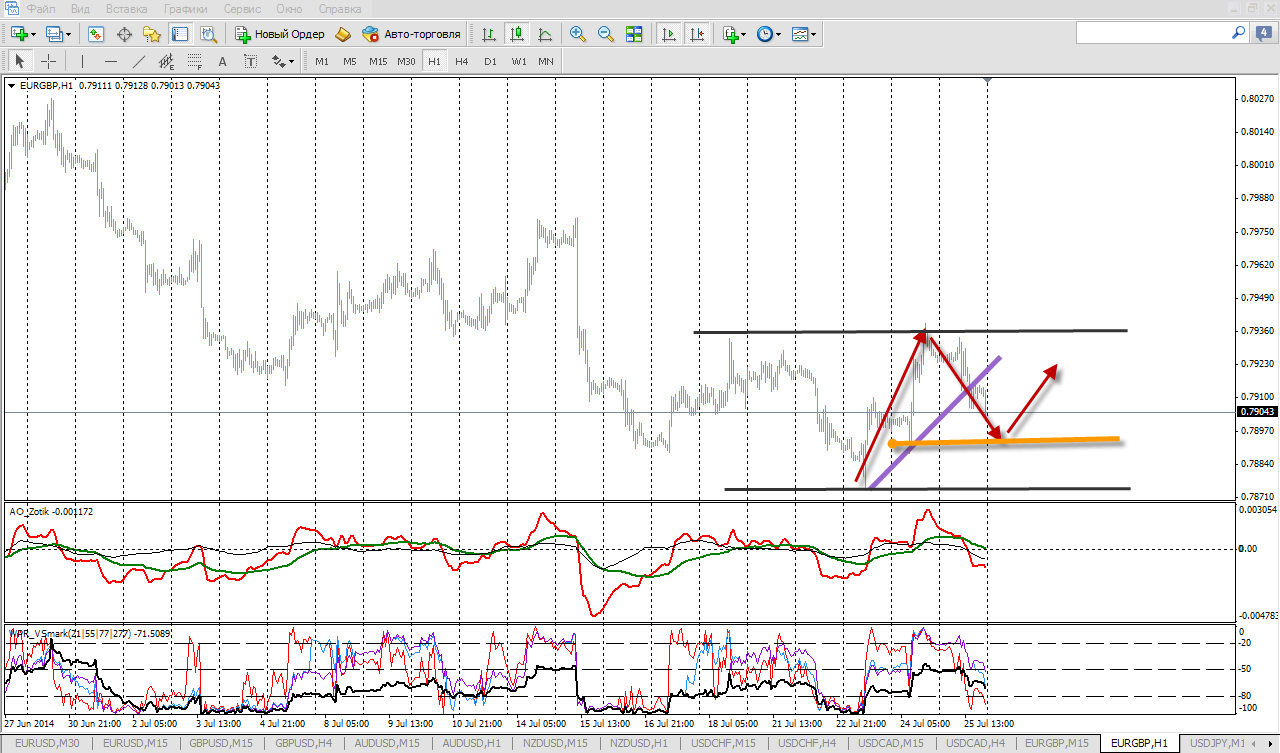The height and width of the screenshot is (753, 1280).
Task: Zoom in on the chart
Action: tap(578, 34)
